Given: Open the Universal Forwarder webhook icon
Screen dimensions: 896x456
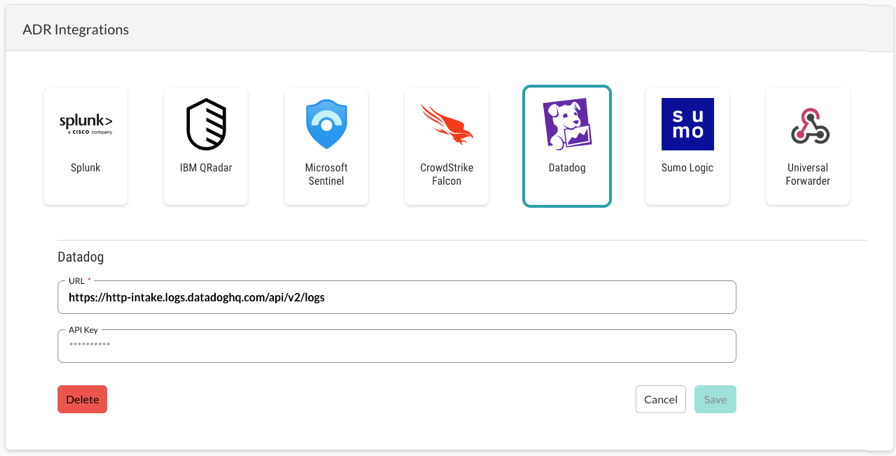Looking at the screenshot, I should (x=808, y=126).
